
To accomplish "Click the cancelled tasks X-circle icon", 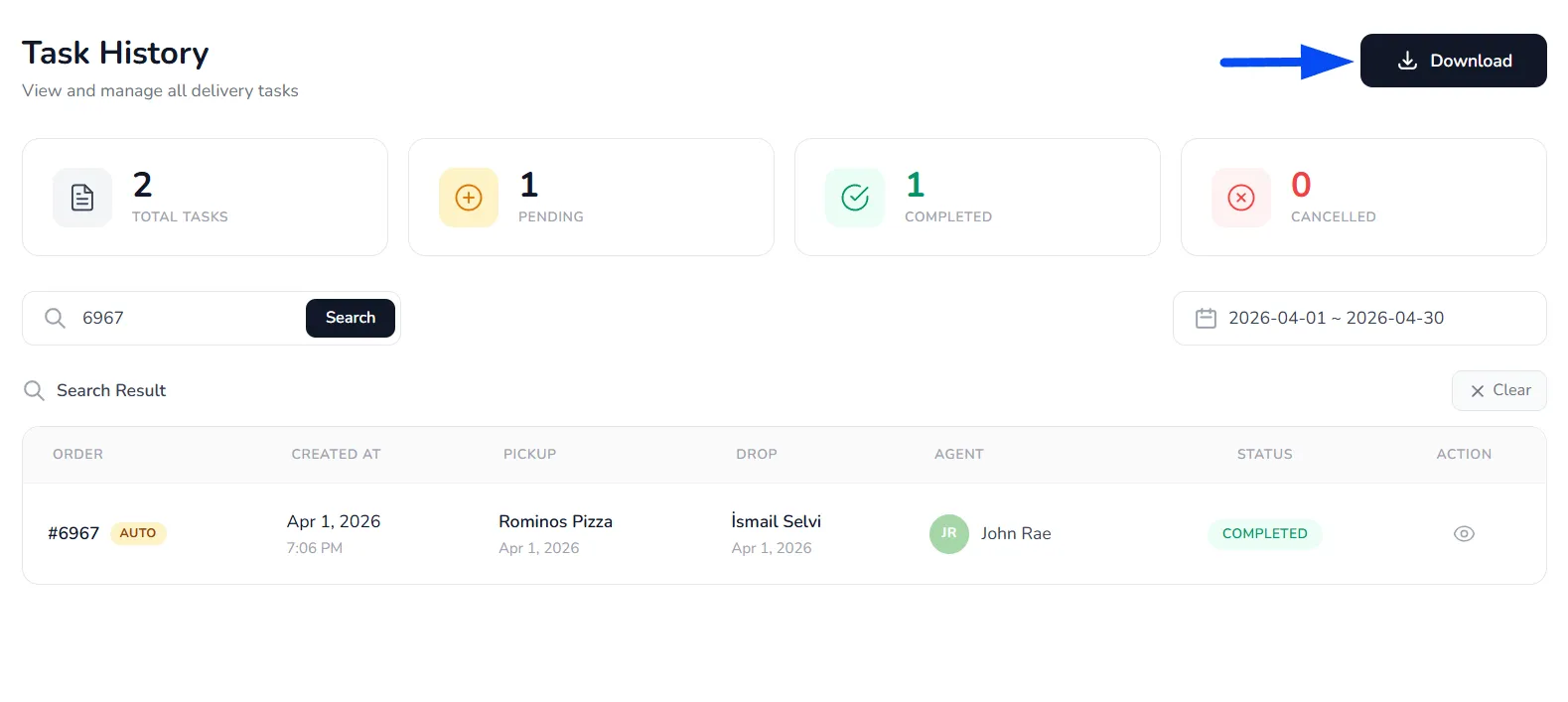I will click(x=1241, y=198).
